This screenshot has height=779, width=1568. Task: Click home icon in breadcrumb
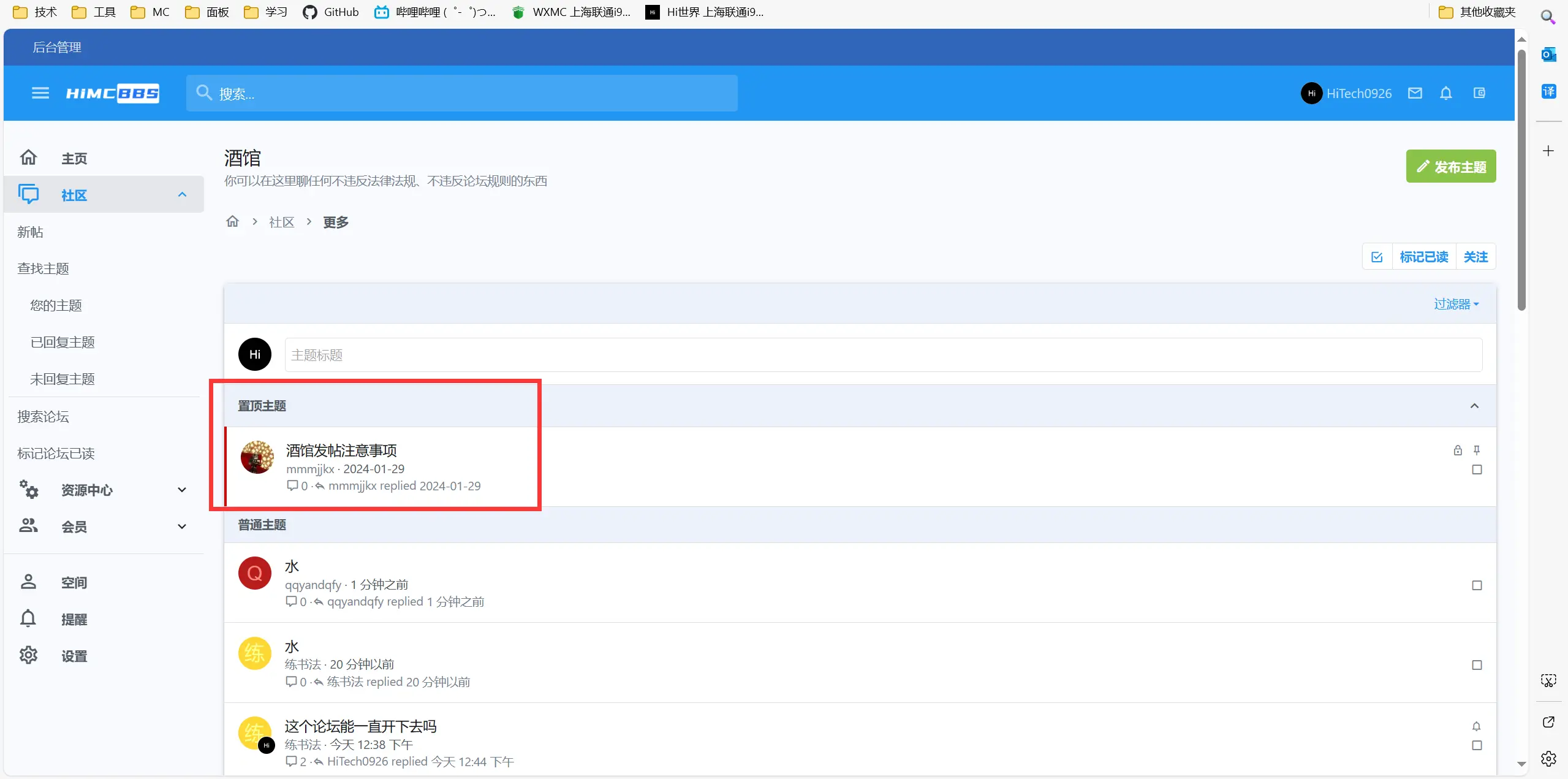[232, 222]
